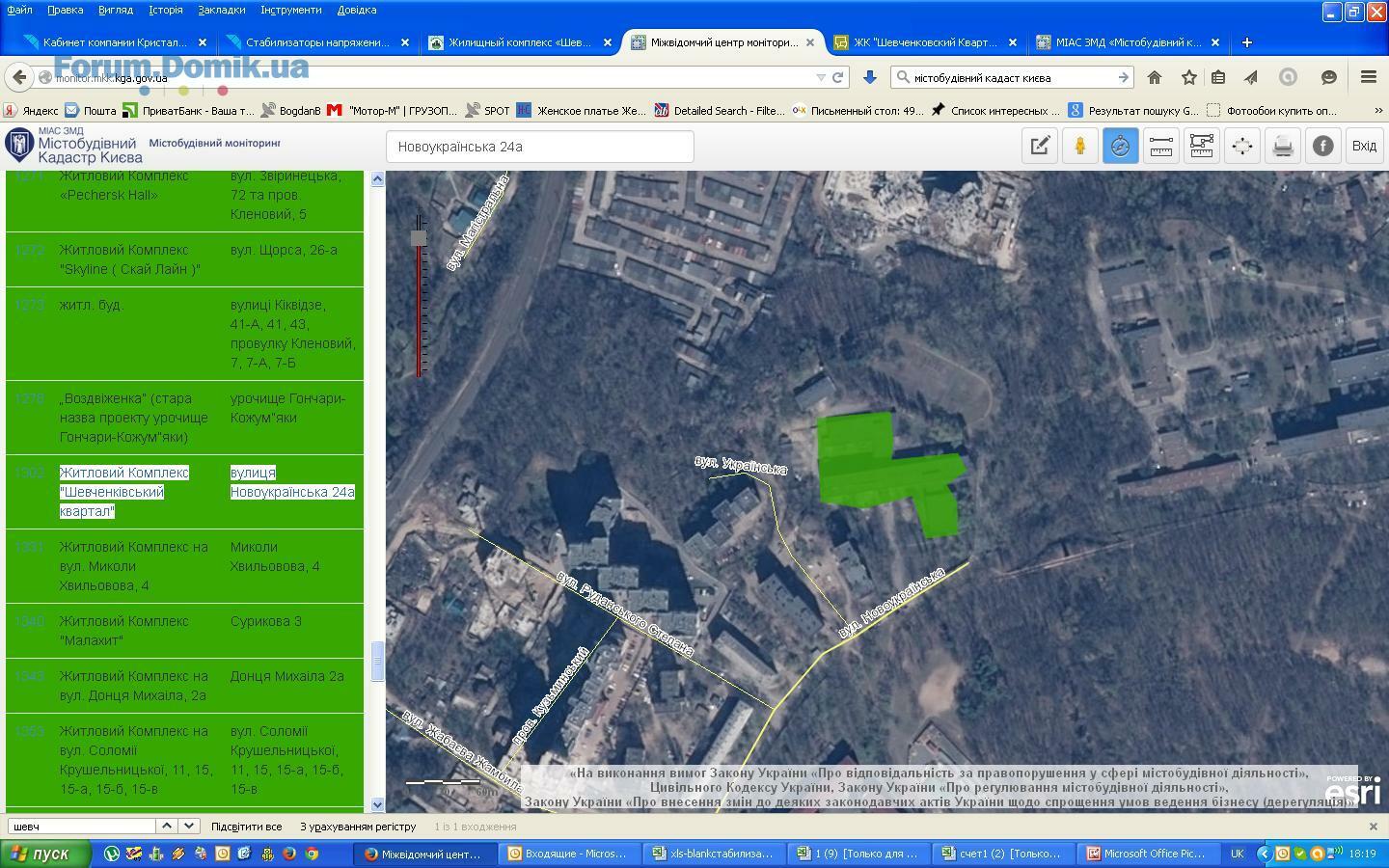Open Detailed Search bookmark
Viewport: 1389px width, 868px height.
pos(720,110)
